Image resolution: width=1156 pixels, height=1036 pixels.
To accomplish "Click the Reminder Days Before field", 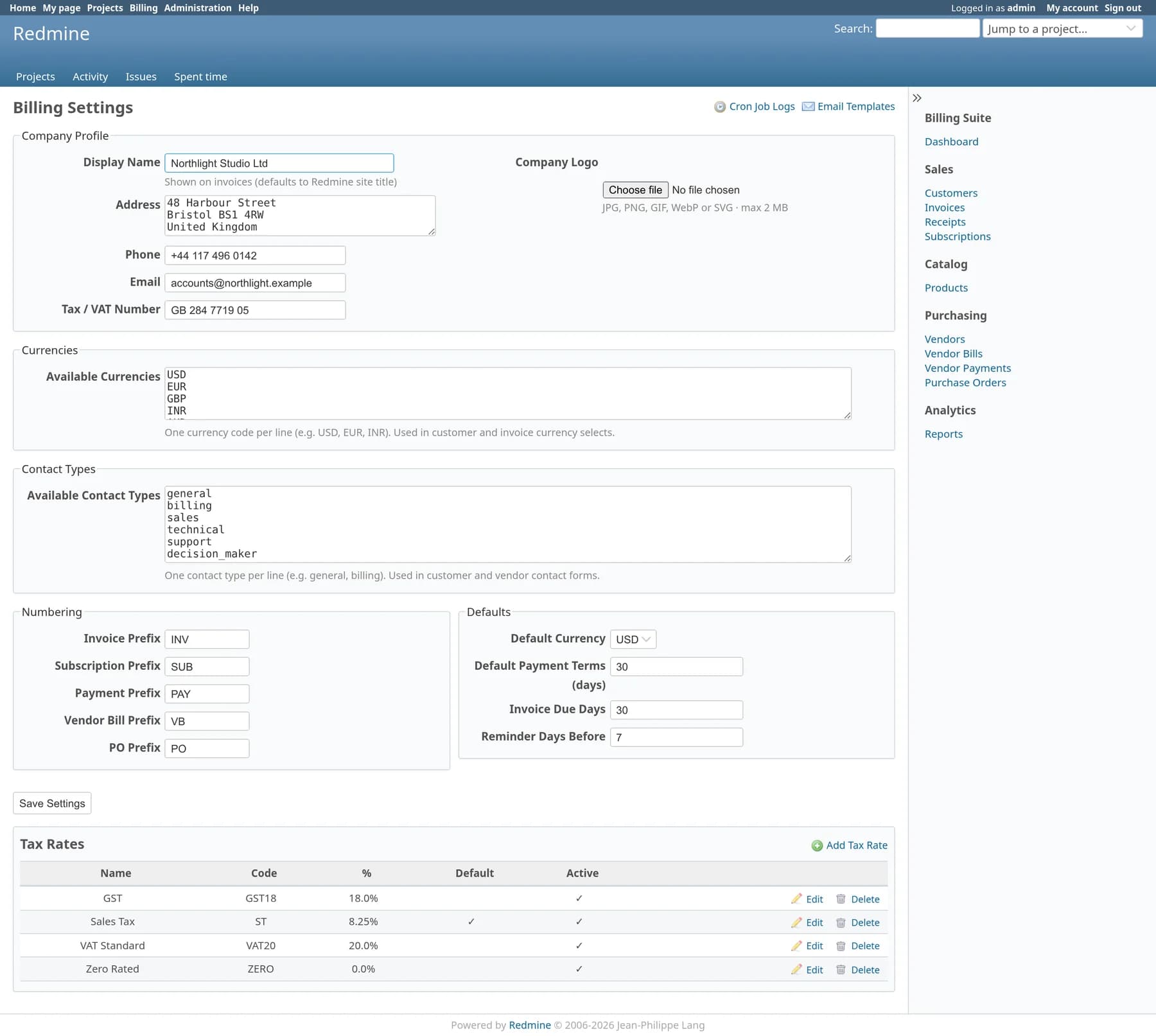I will (676, 737).
